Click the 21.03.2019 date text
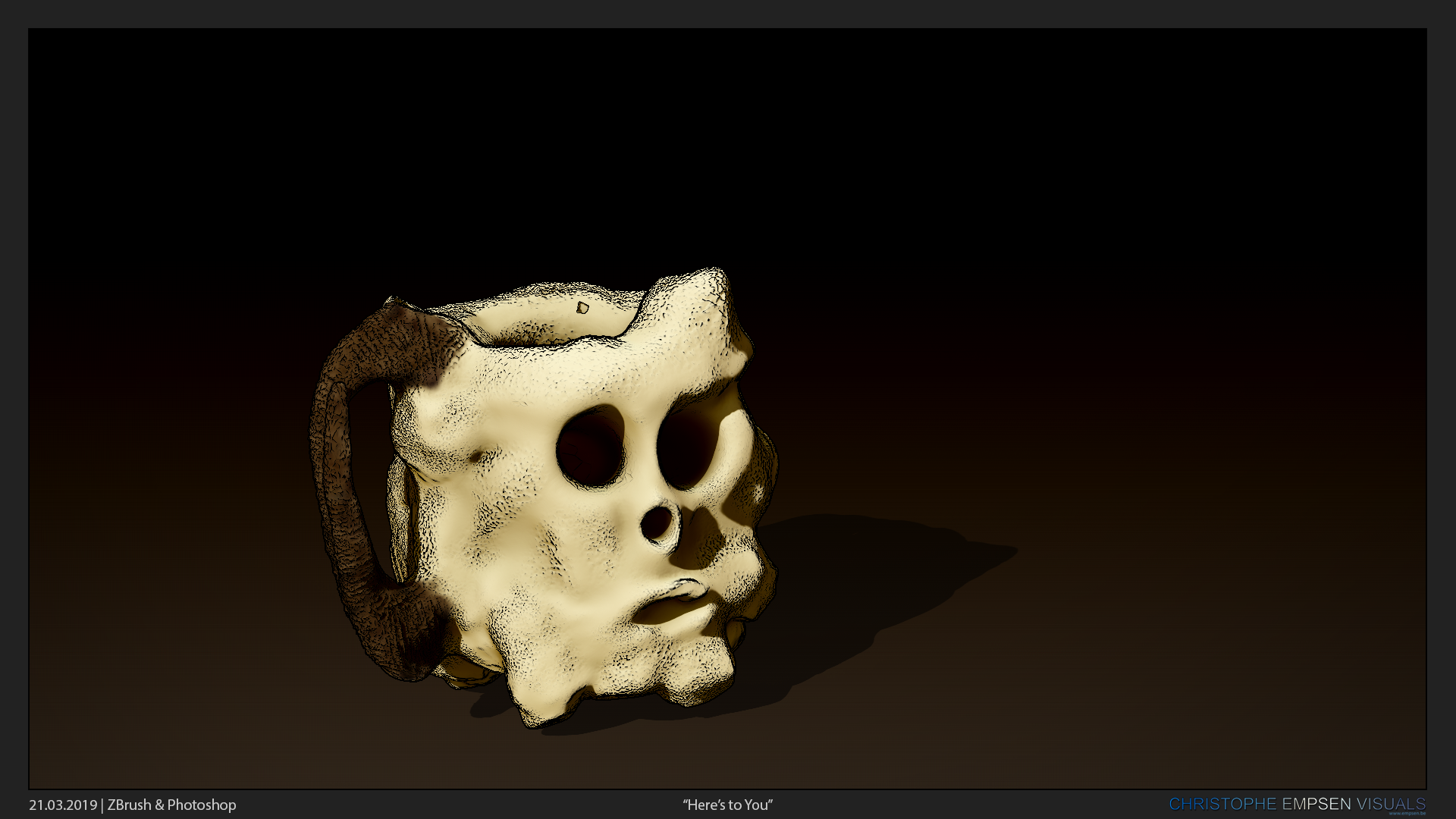Image resolution: width=1456 pixels, height=819 pixels. (x=63, y=805)
